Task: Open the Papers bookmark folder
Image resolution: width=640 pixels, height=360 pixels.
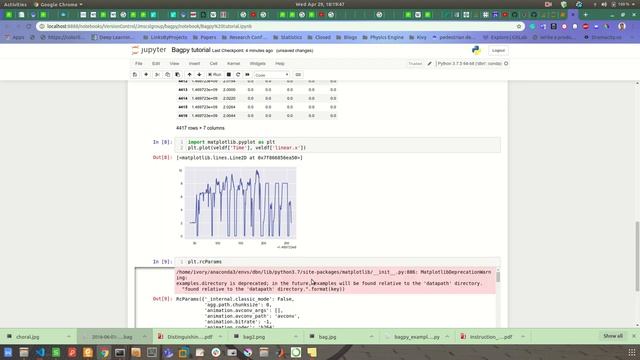Action: 204,37
